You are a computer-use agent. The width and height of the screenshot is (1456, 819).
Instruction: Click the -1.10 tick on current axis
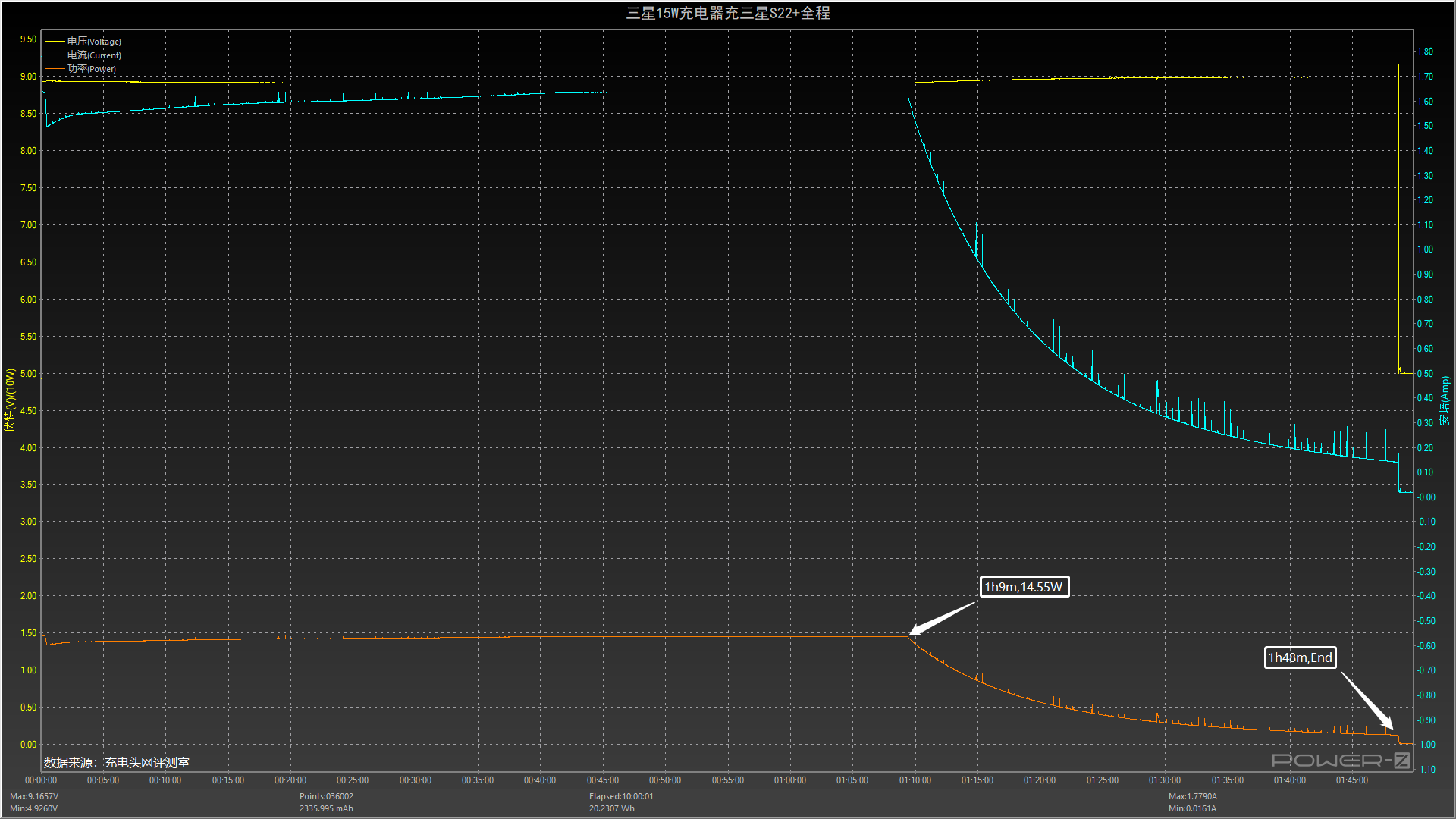point(1426,770)
